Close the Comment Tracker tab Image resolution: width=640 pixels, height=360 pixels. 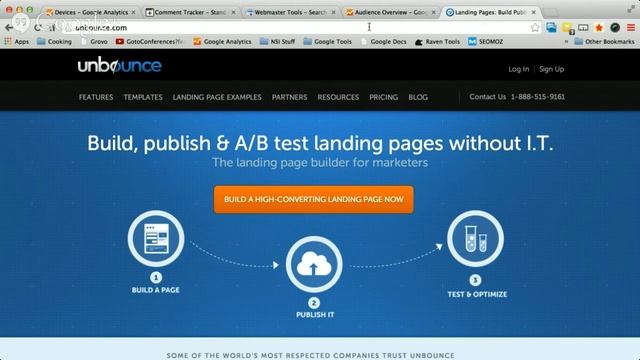(x=233, y=12)
